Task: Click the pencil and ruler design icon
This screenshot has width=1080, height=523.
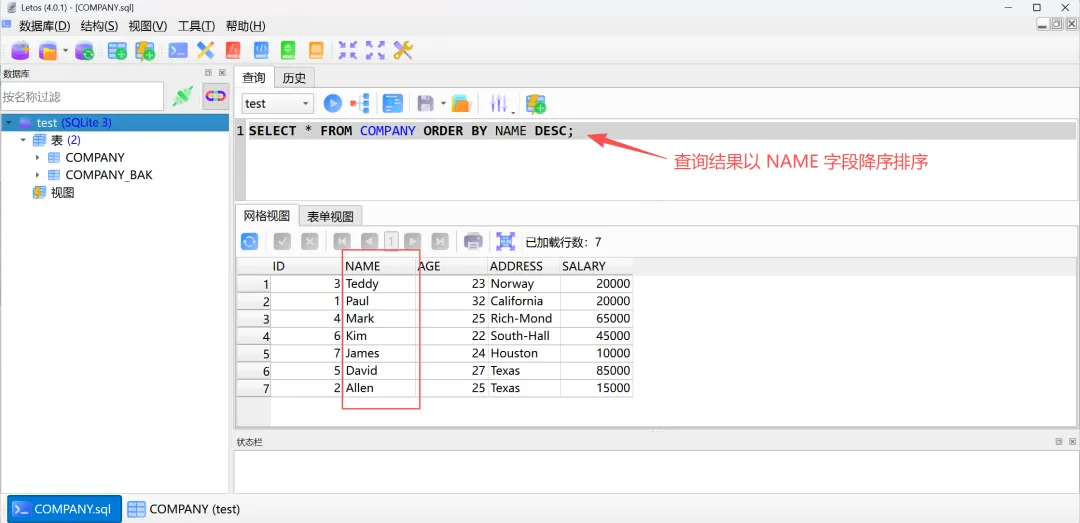Action: point(206,50)
